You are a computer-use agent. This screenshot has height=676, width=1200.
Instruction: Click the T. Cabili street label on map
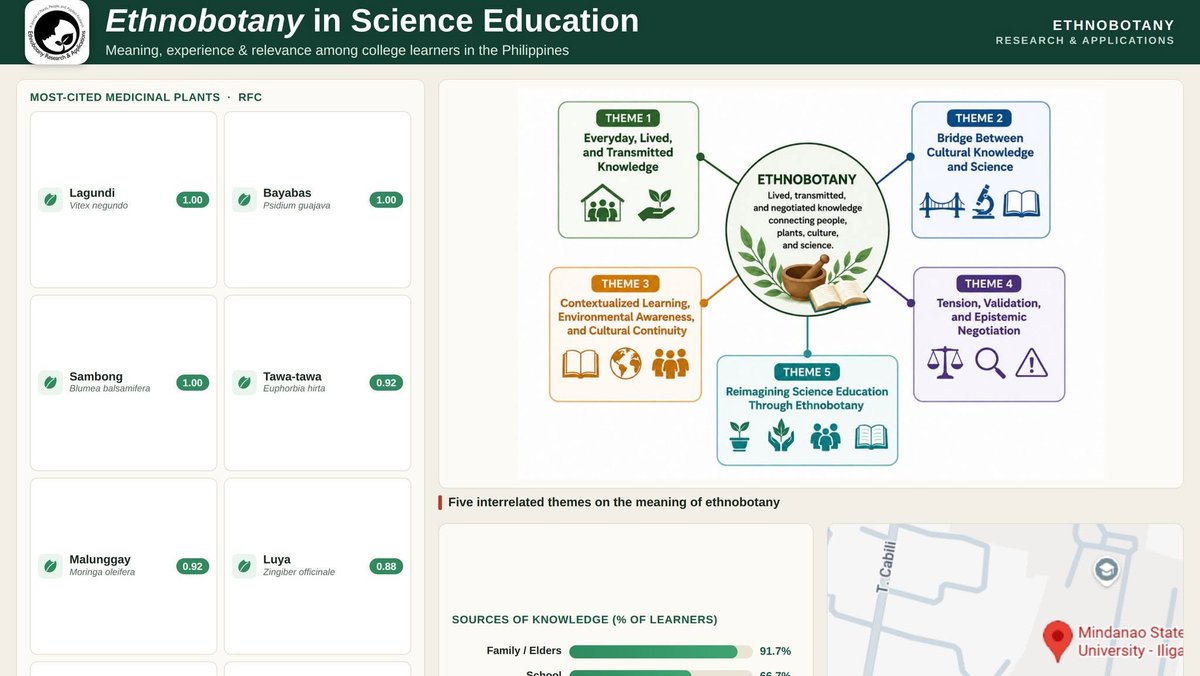tap(885, 567)
